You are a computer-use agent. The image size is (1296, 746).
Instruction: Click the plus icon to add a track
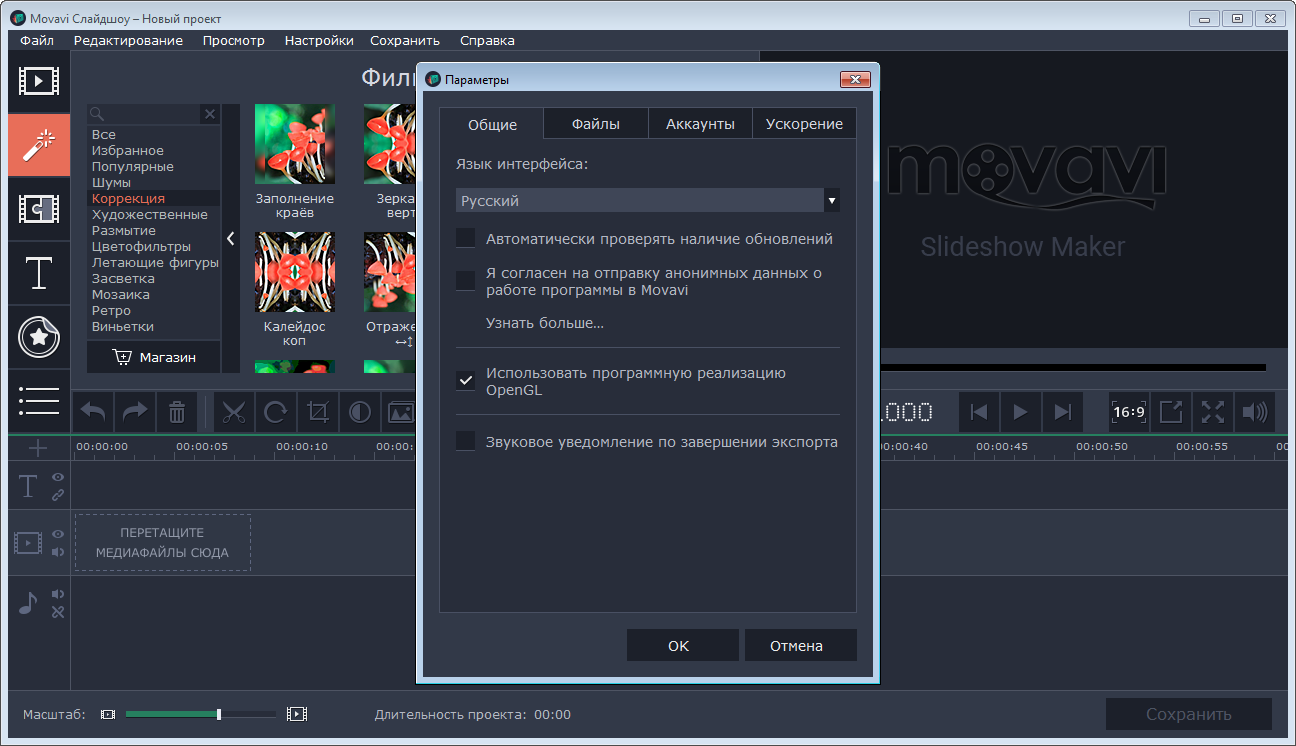39,448
